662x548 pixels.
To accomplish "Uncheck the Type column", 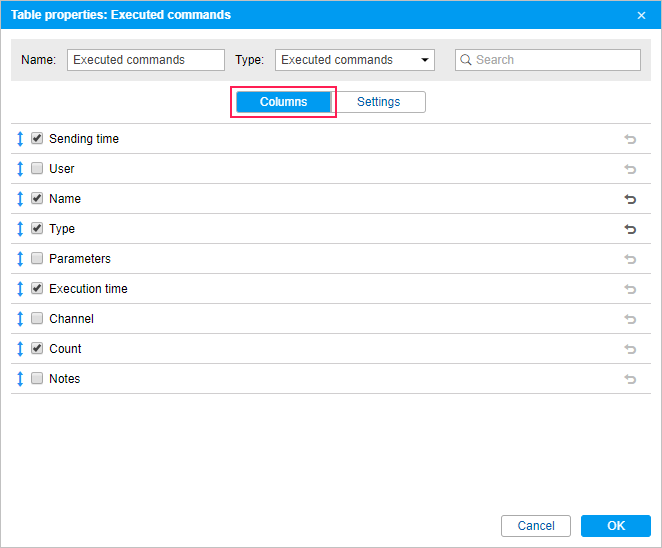I will (37, 228).
